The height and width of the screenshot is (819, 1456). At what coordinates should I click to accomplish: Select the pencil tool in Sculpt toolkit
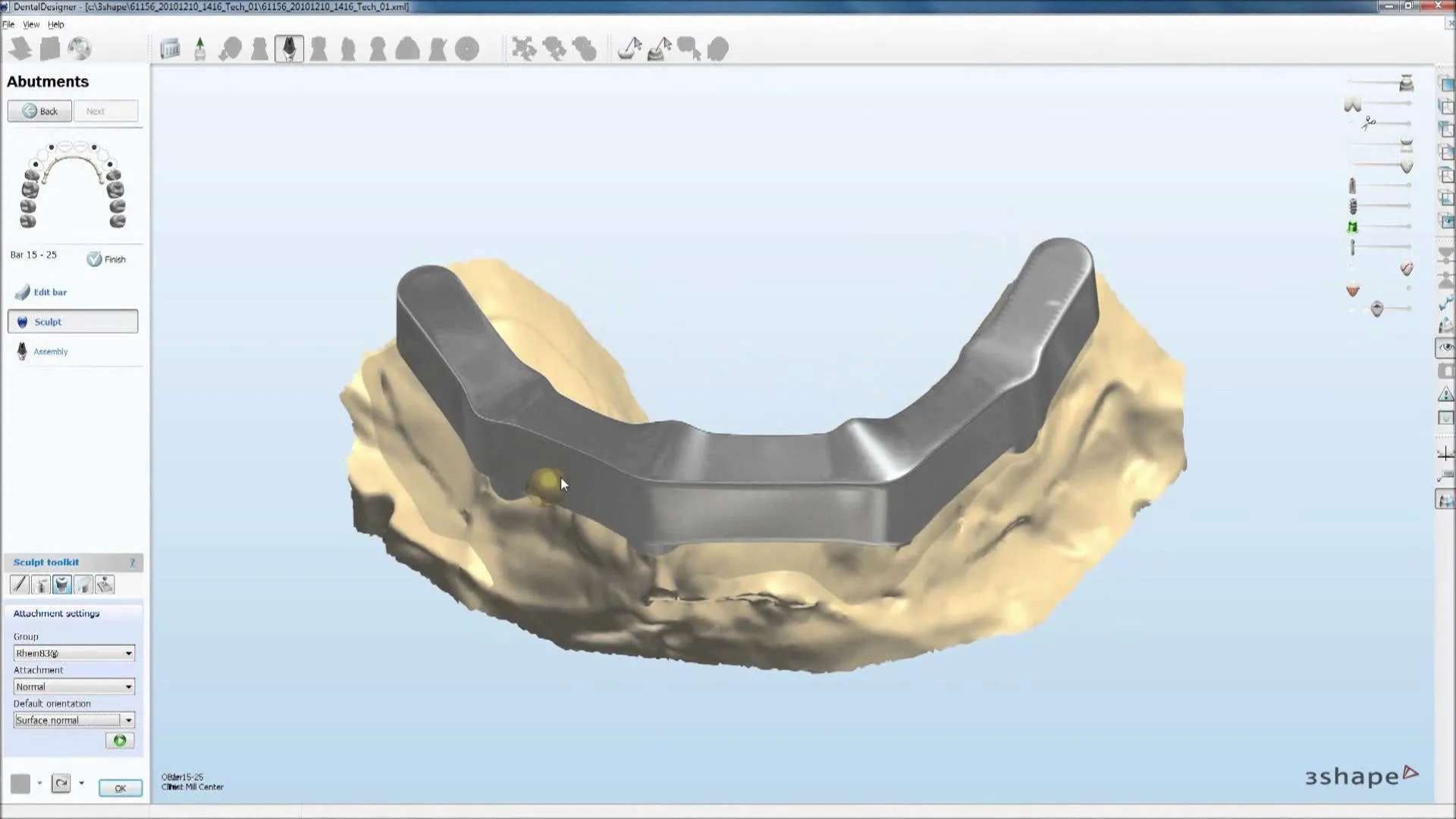pyautogui.click(x=20, y=585)
